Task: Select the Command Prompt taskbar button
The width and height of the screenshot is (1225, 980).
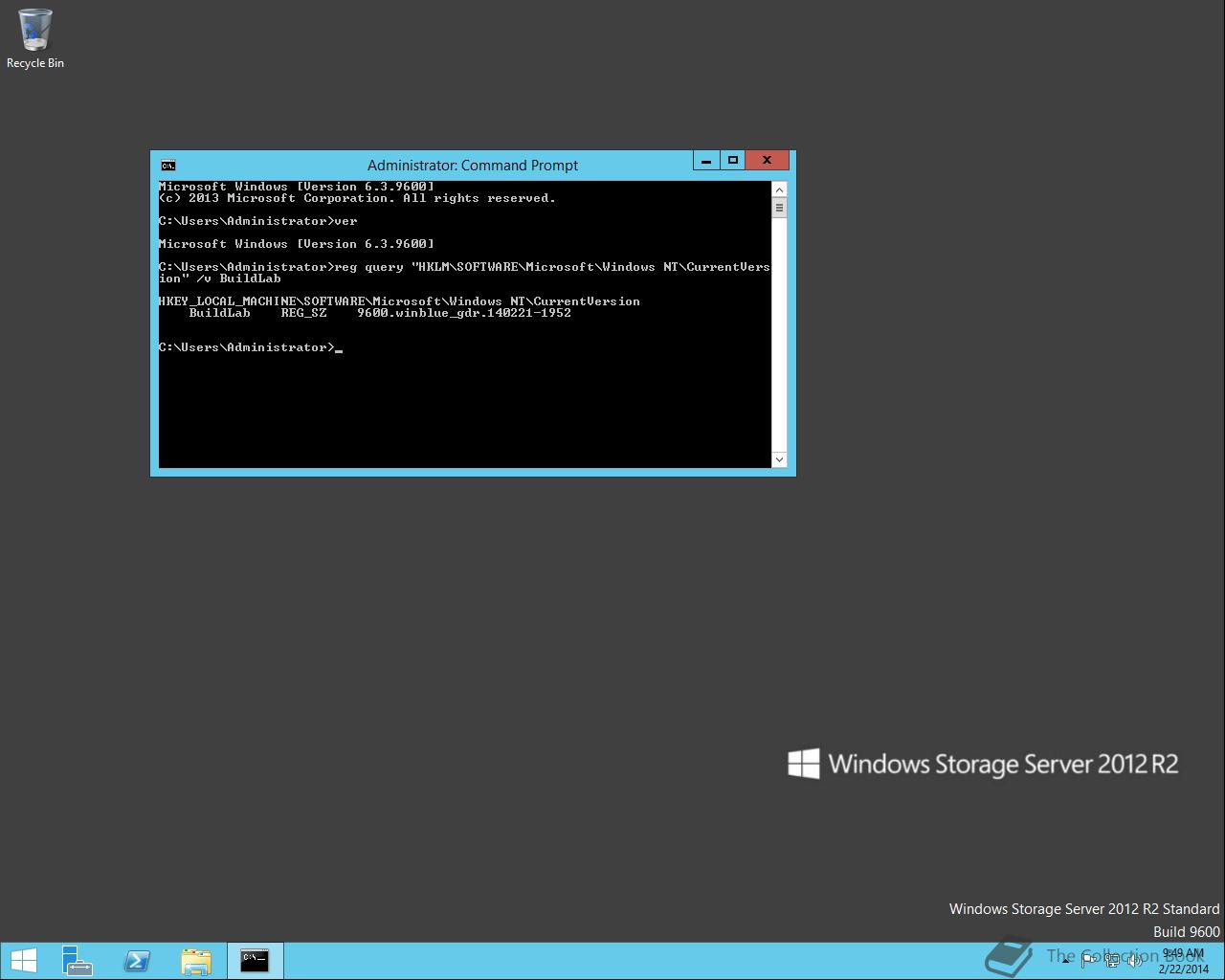Action: tap(256, 961)
